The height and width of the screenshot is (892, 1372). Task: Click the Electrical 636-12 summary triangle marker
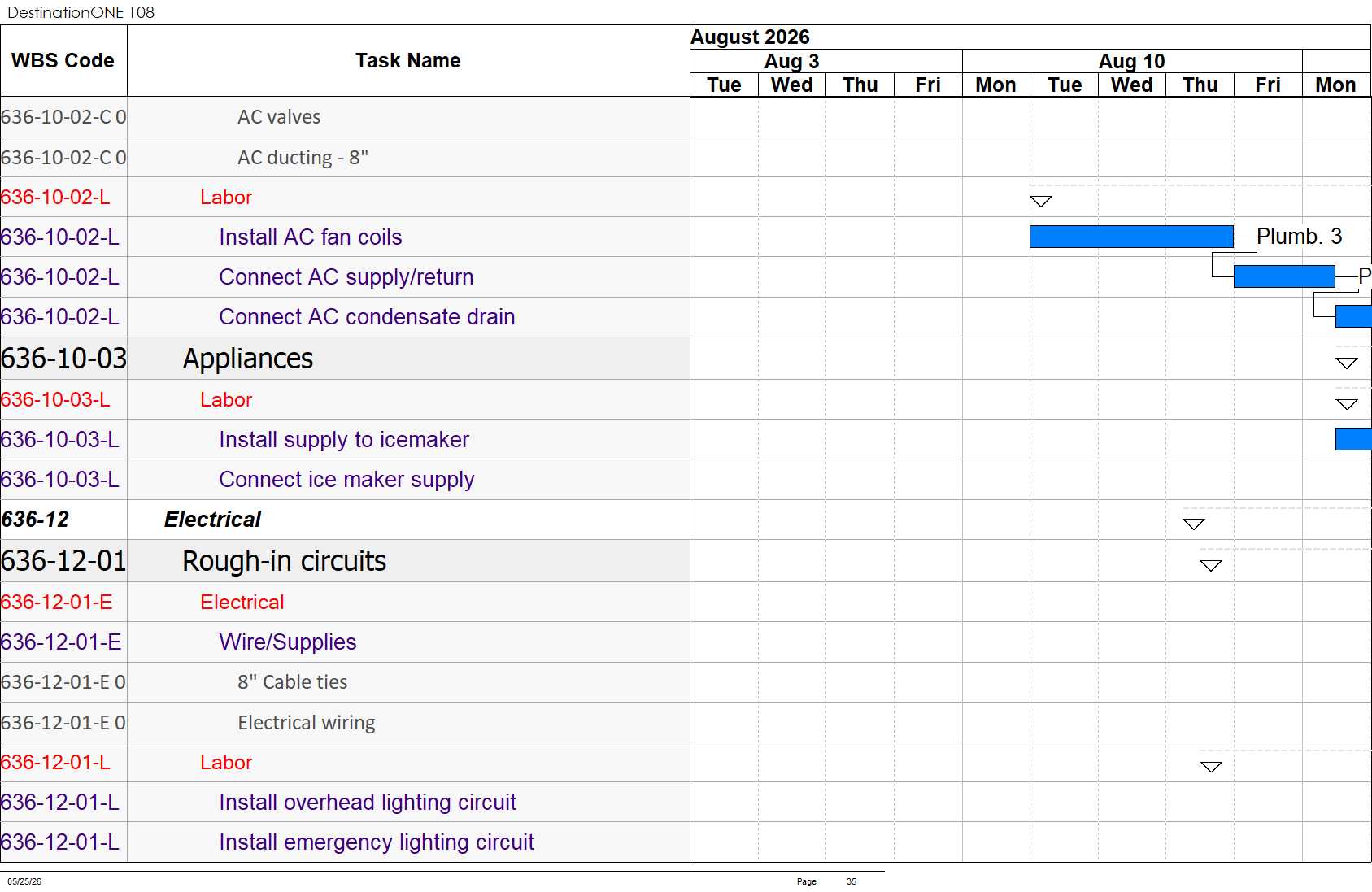(x=1194, y=524)
